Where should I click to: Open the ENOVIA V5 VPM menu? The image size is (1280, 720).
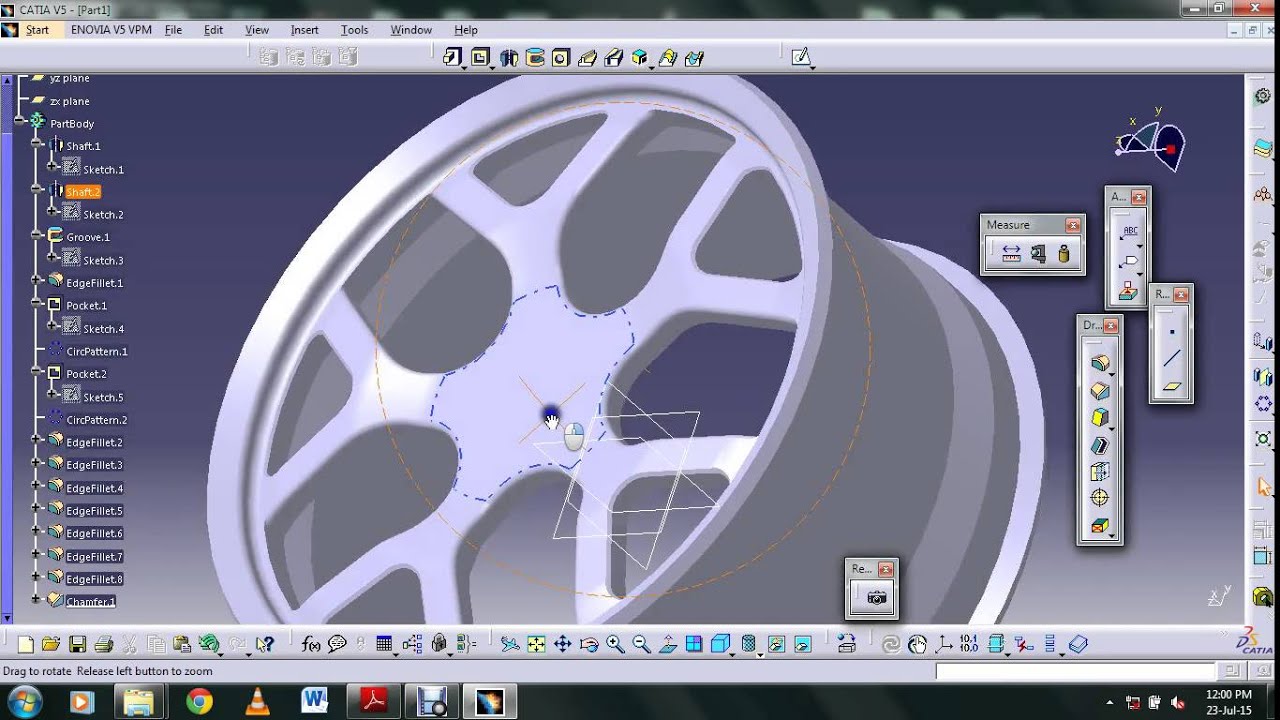point(111,30)
